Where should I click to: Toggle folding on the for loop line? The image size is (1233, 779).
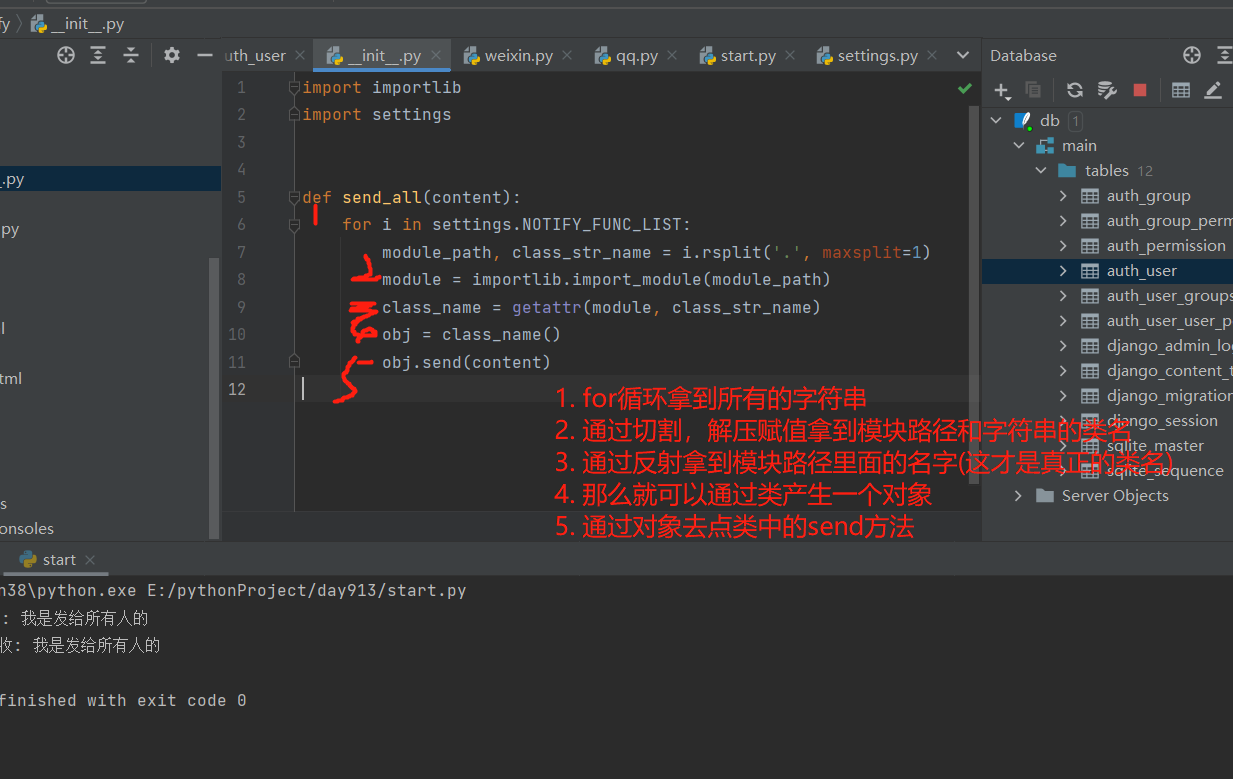pos(294,225)
